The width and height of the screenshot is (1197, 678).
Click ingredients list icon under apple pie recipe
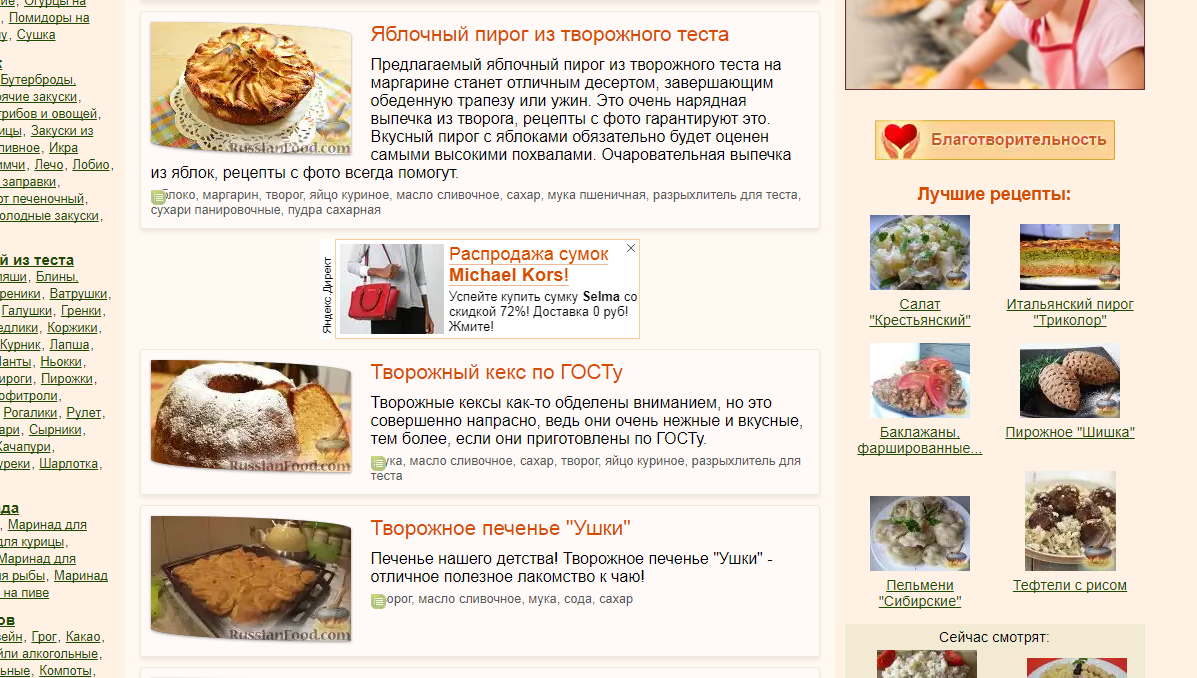[158, 197]
